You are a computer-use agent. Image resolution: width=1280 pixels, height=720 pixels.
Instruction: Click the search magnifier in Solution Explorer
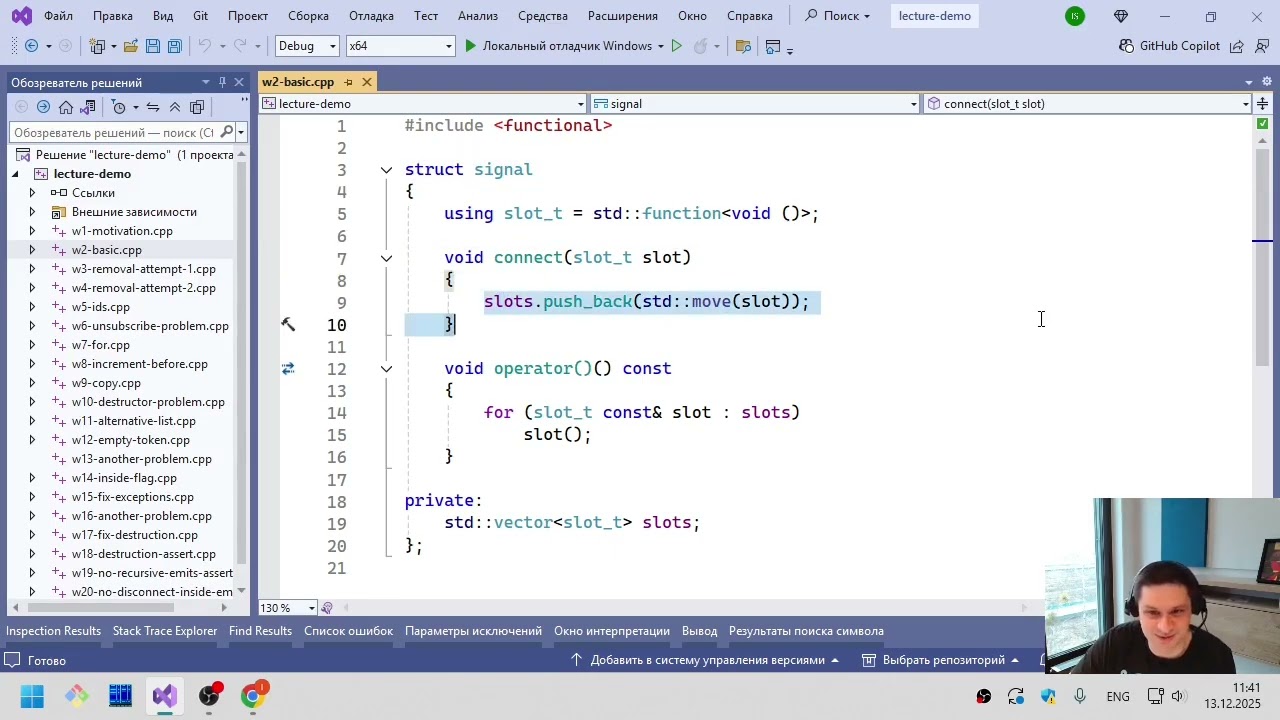[x=227, y=132]
